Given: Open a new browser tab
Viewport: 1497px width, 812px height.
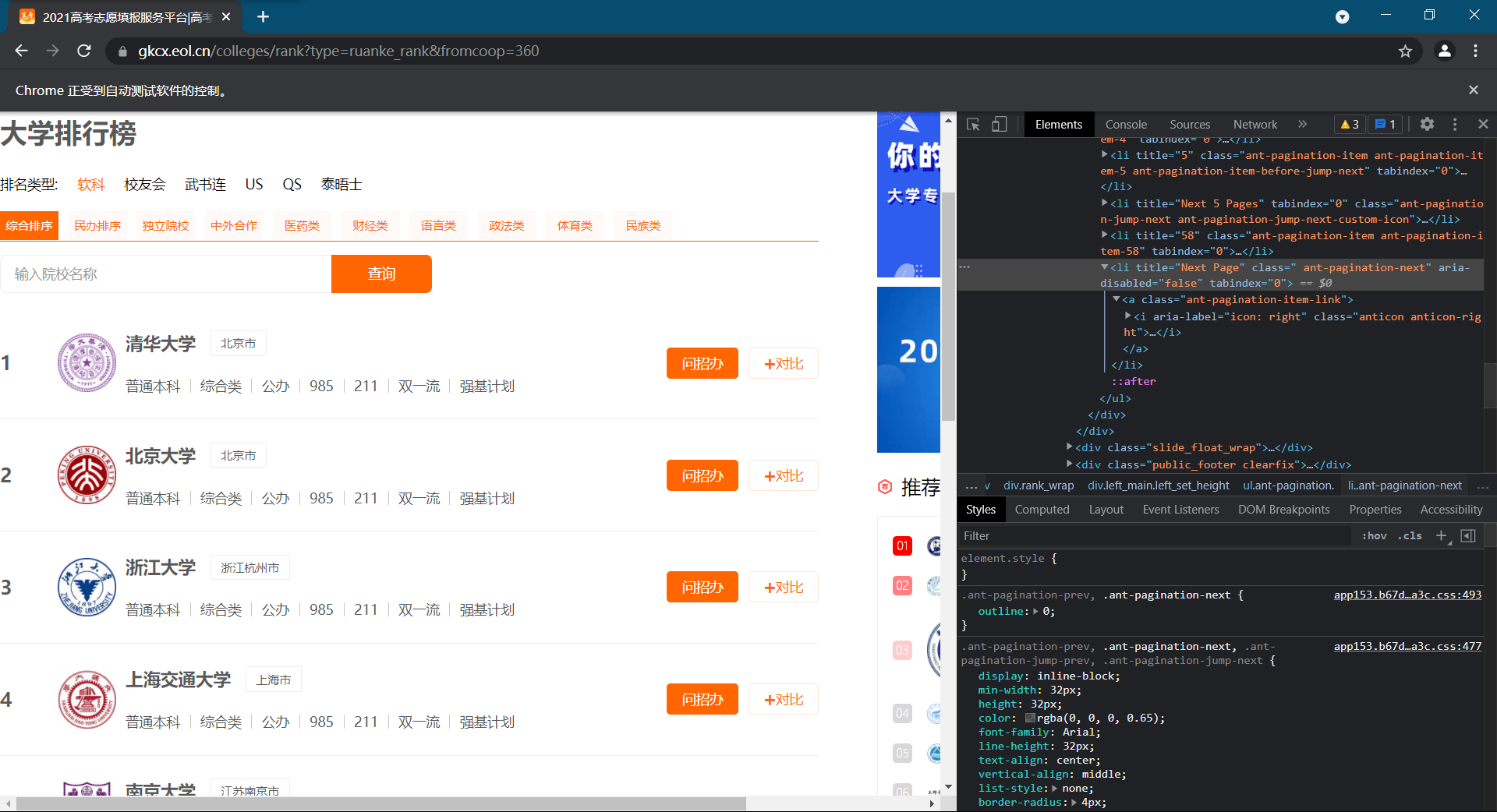Looking at the screenshot, I should [x=263, y=16].
